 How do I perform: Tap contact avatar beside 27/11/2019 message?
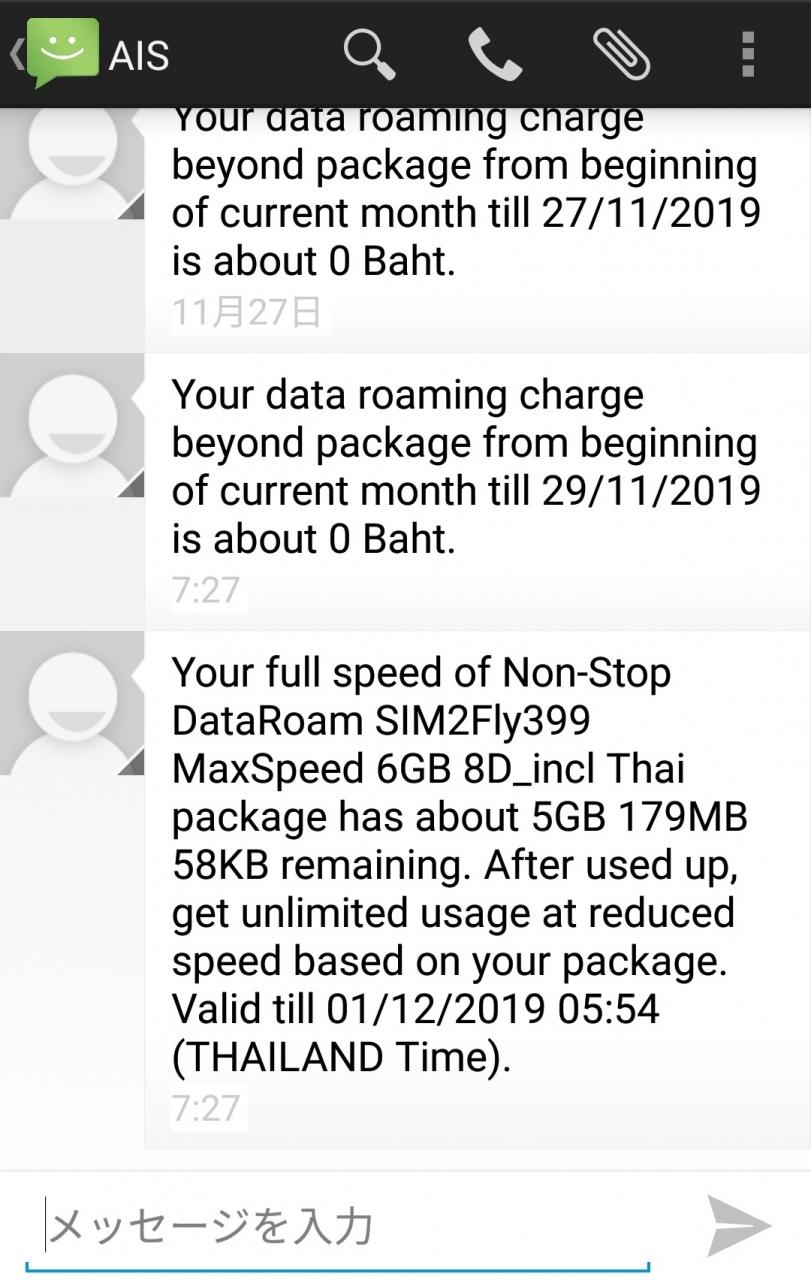(72, 163)
